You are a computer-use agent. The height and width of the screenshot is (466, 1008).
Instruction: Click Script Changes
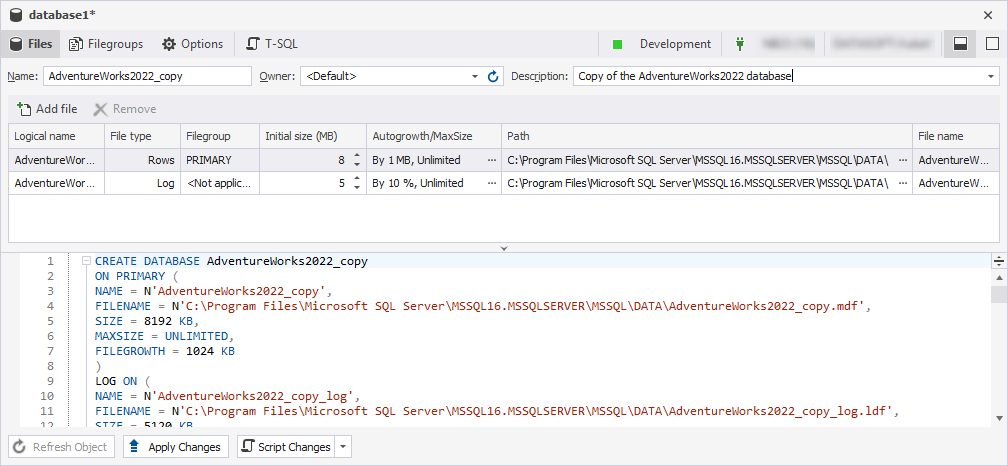286,447
